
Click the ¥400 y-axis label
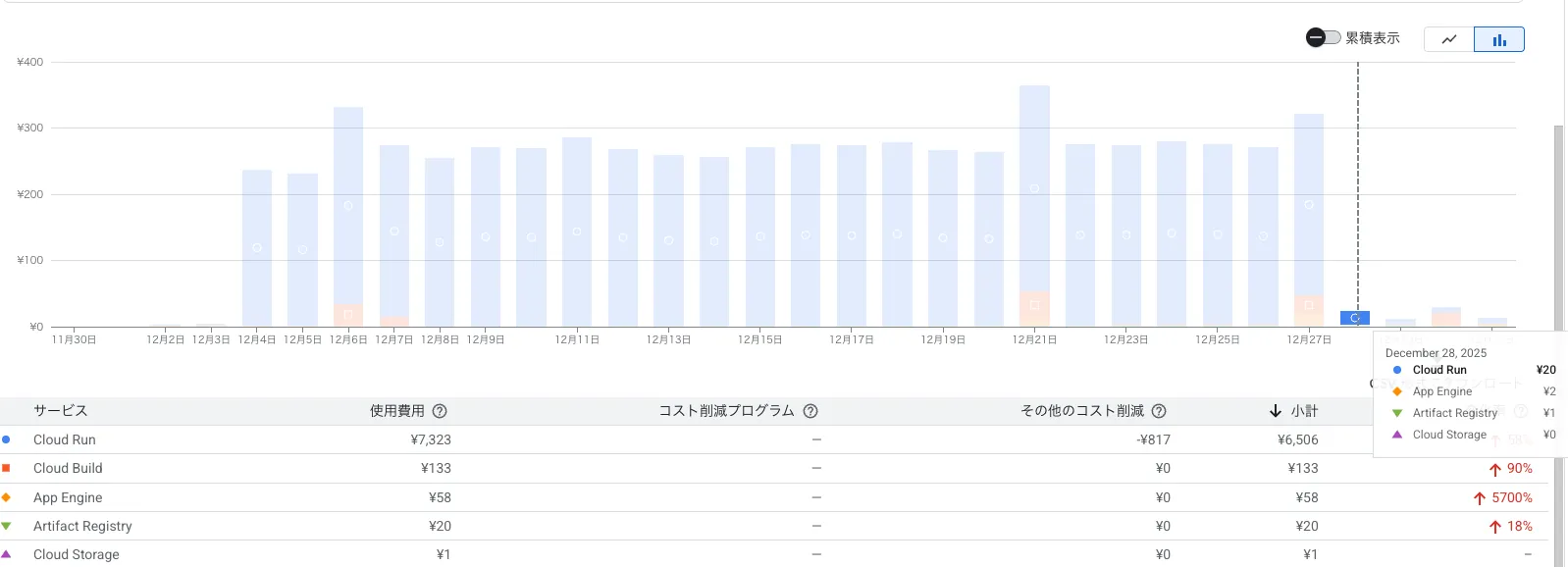[29, 62]
